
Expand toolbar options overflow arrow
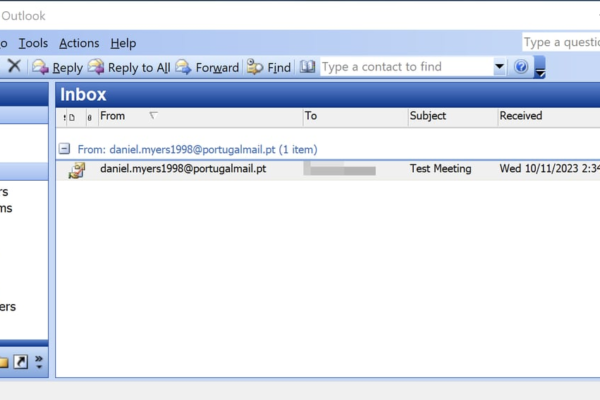540,69
